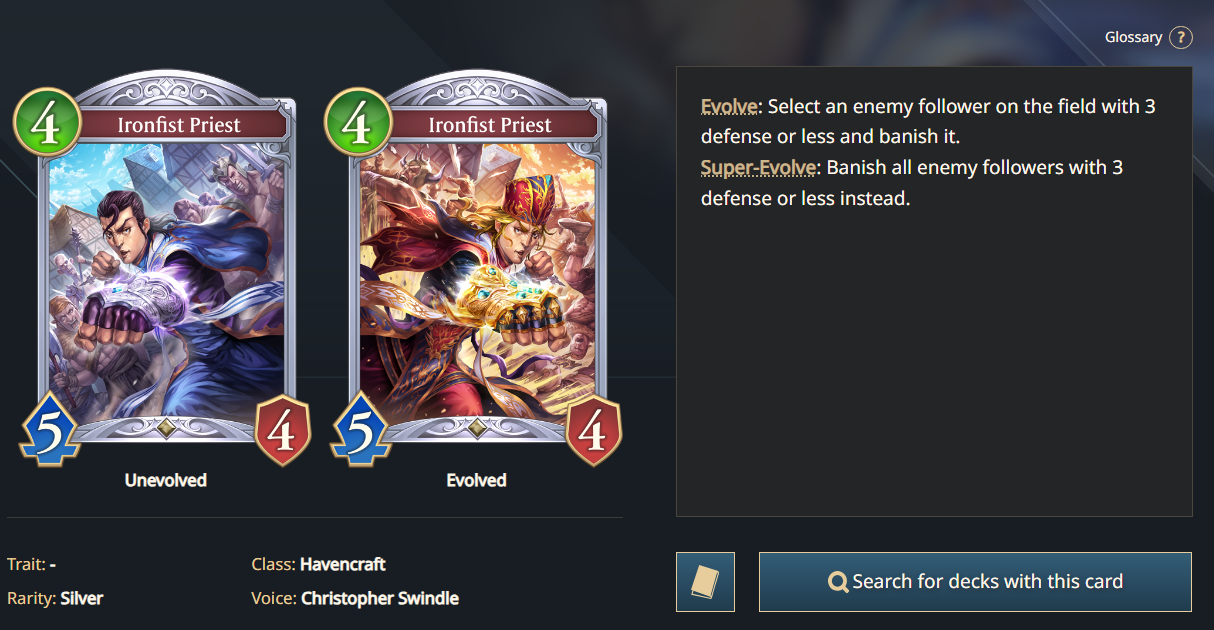Click the blue attack icon on unevolved card

tap(48, 431)
